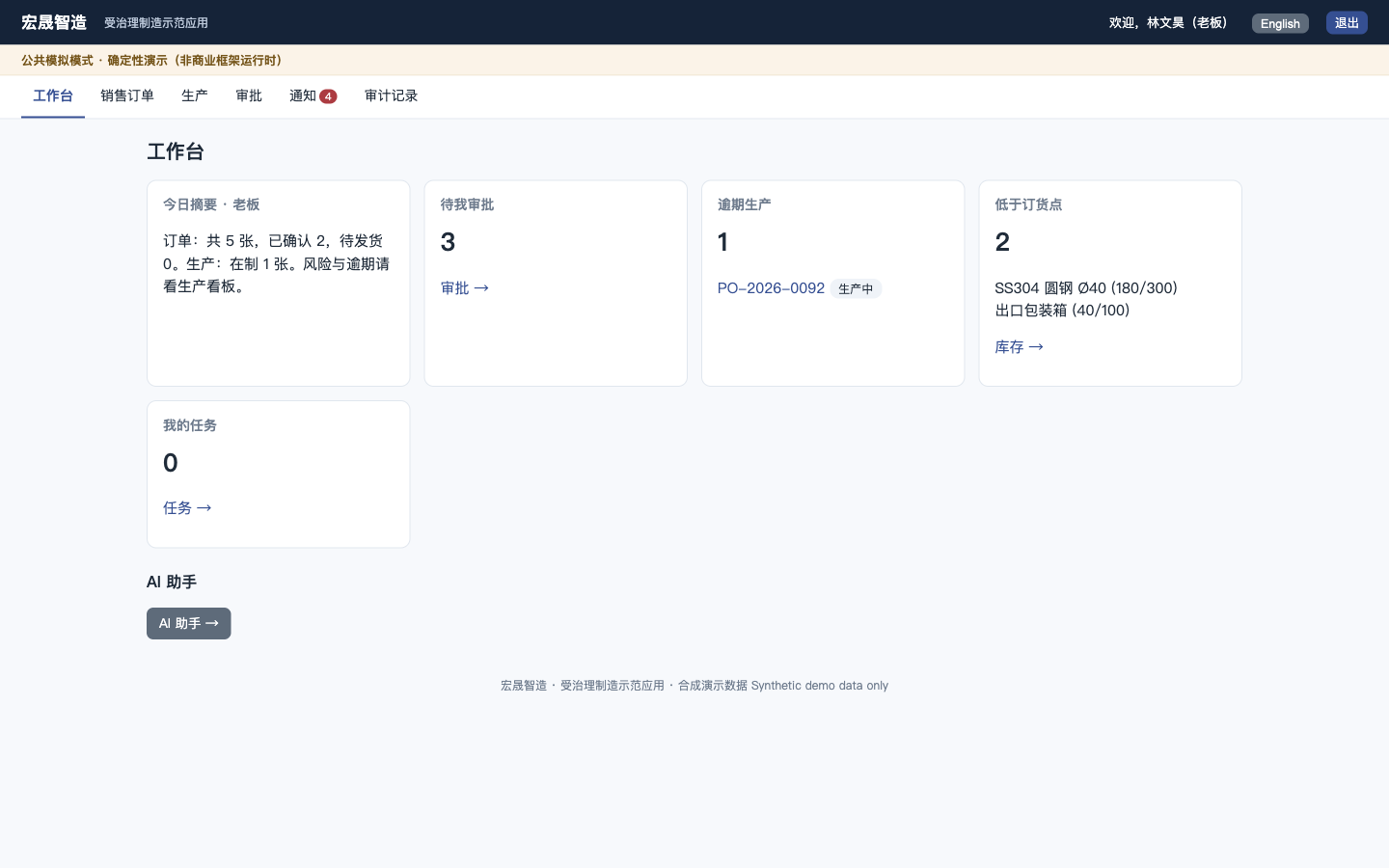Launch the AI 助手 → button
The image size is (1389, 868).
coord(189,624)
